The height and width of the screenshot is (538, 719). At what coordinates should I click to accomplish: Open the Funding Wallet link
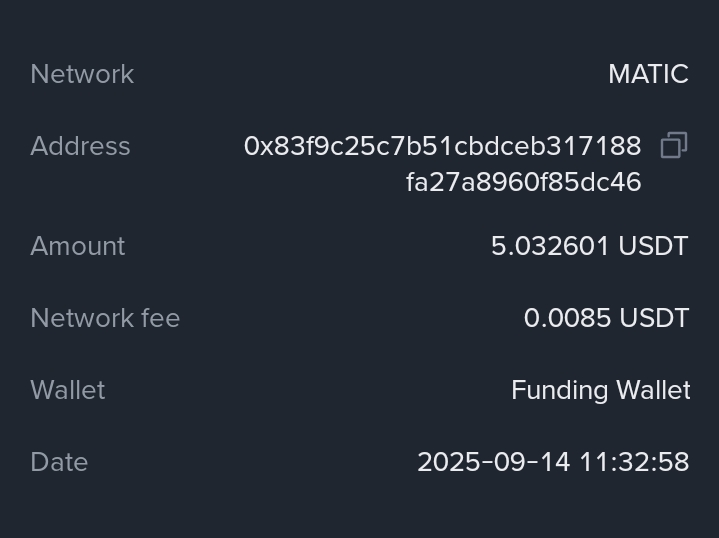pos(600,390)
